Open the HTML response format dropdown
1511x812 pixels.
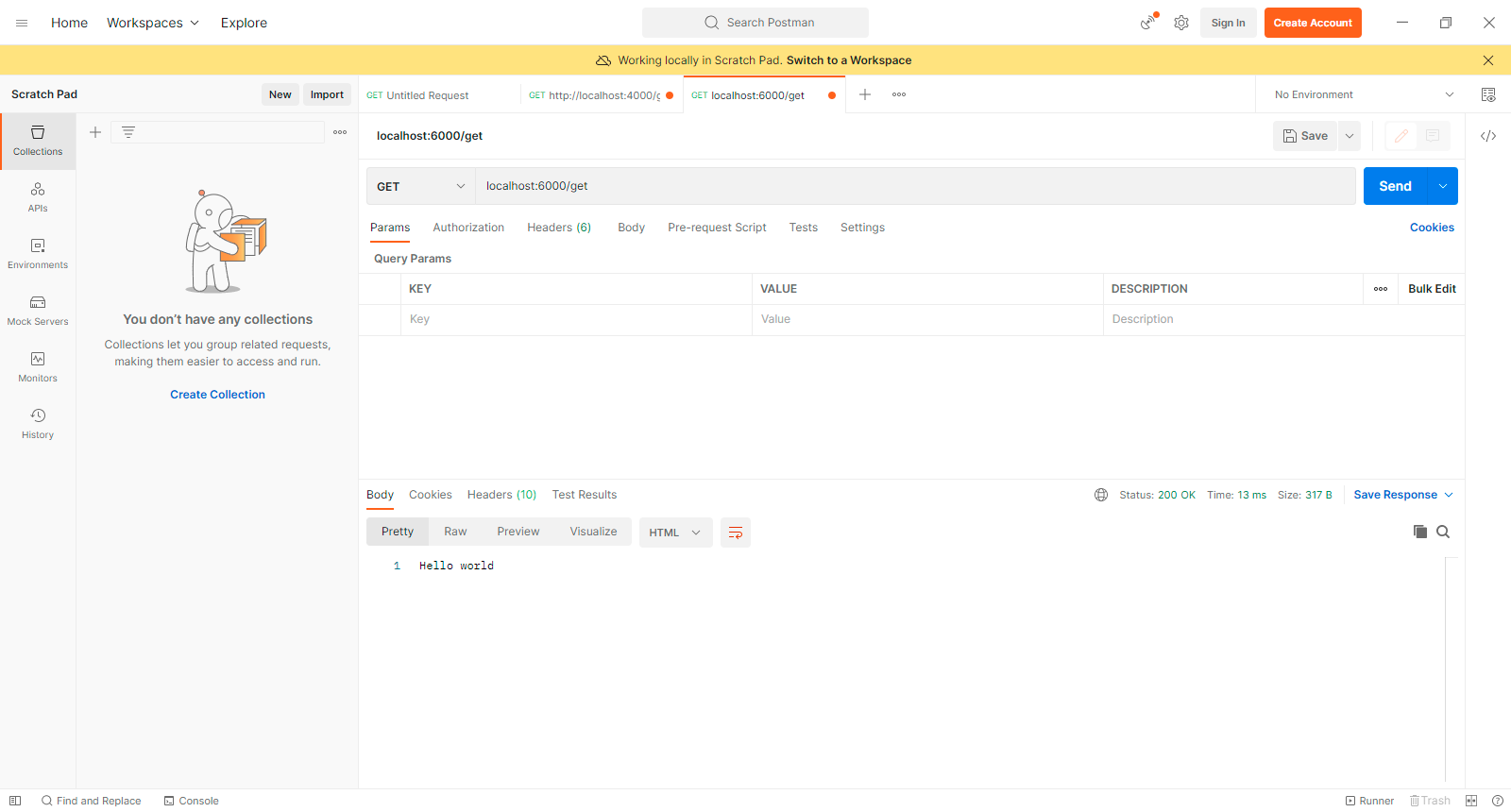[x=674, y=533]
